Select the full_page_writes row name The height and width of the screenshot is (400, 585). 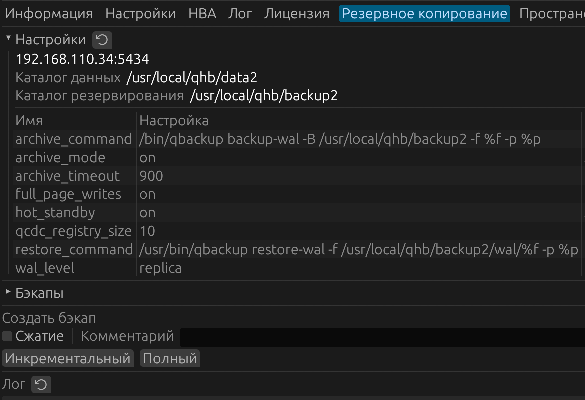click(68, 194)
